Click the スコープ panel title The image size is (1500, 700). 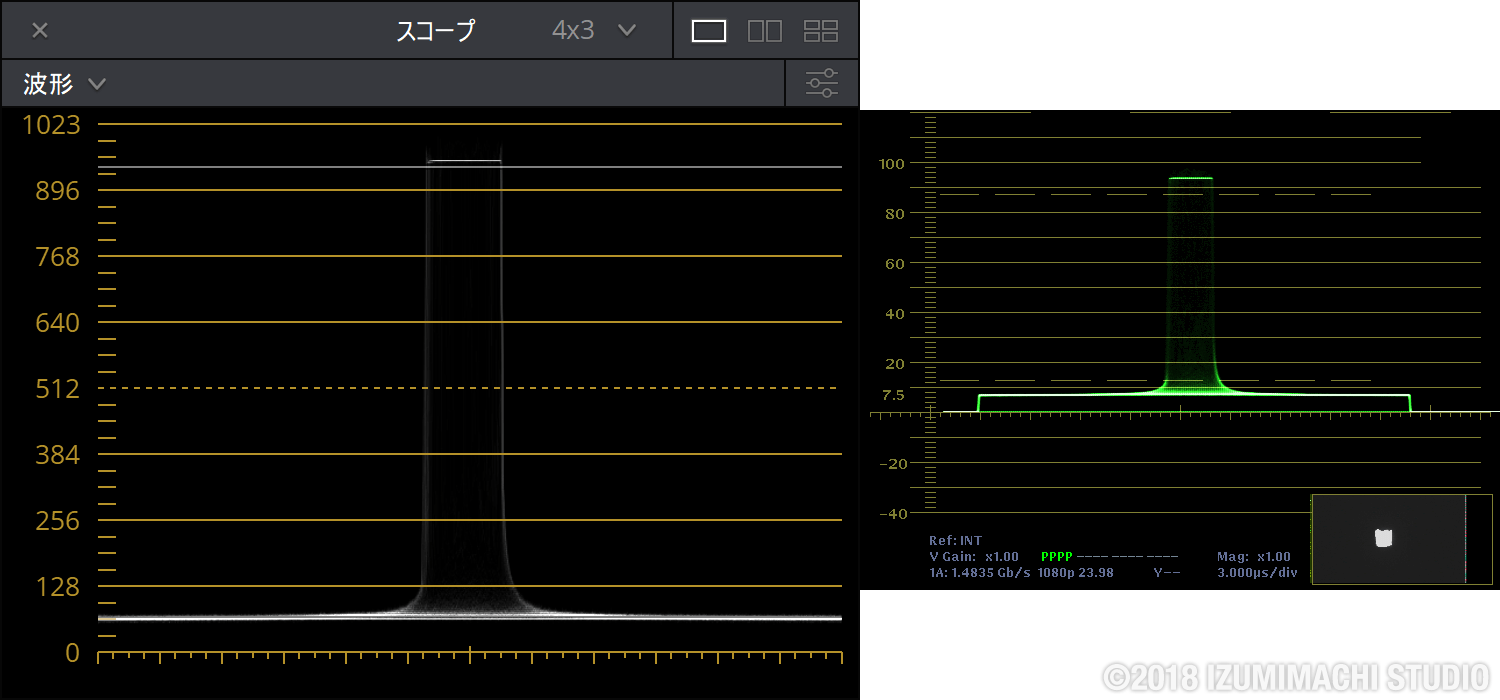(x=435, y=30)
